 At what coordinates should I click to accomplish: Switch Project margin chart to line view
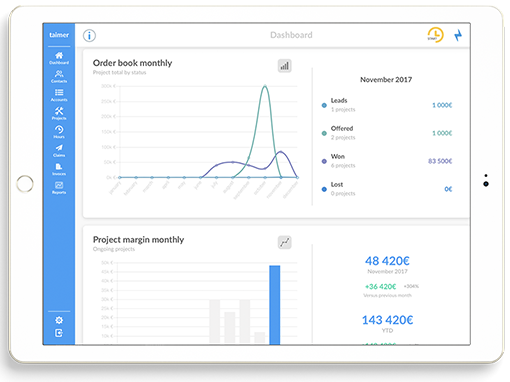(x=284, y=242)
